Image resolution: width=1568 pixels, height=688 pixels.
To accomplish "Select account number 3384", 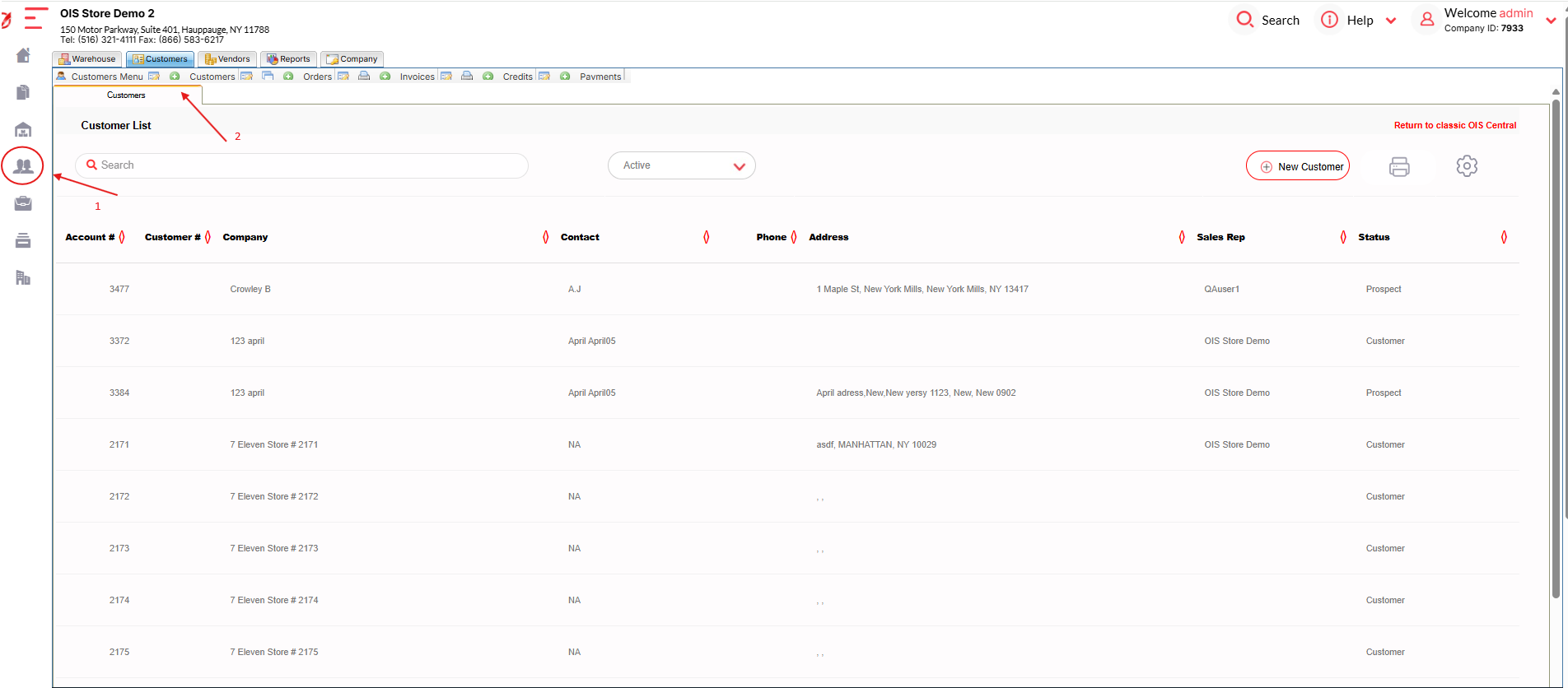I will pyautogui.click(x=119, y=393).
